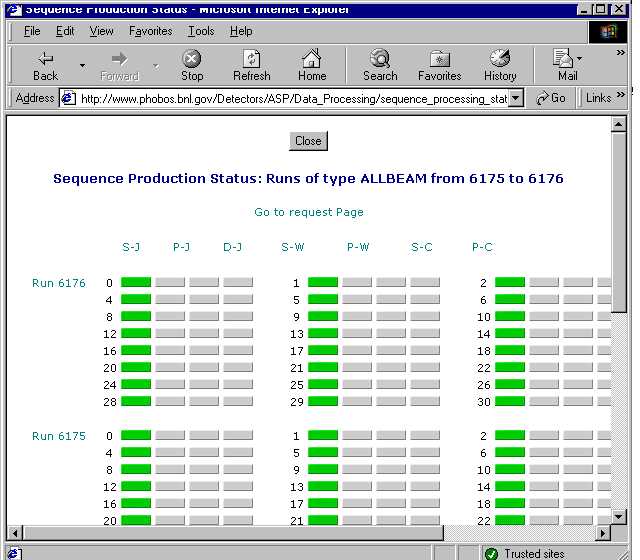Viewport: 640px width, 560px height.
Task: Open the Favorites toolbar icon
Action: pos(440,59)
